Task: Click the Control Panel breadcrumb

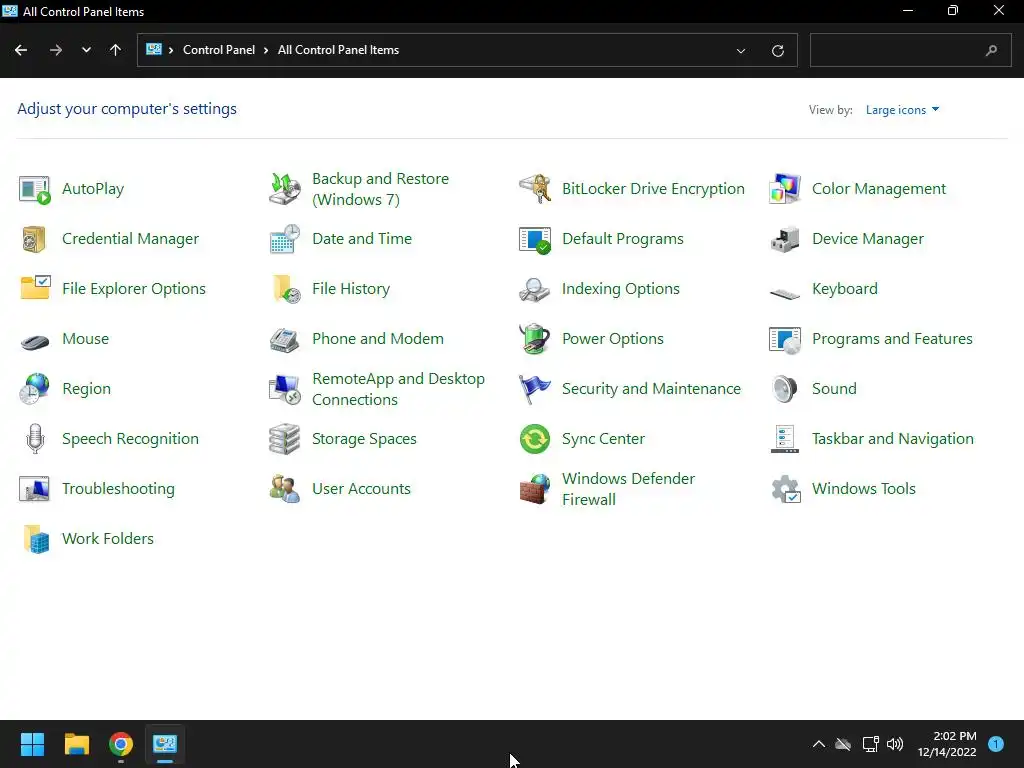Action: 219,50
